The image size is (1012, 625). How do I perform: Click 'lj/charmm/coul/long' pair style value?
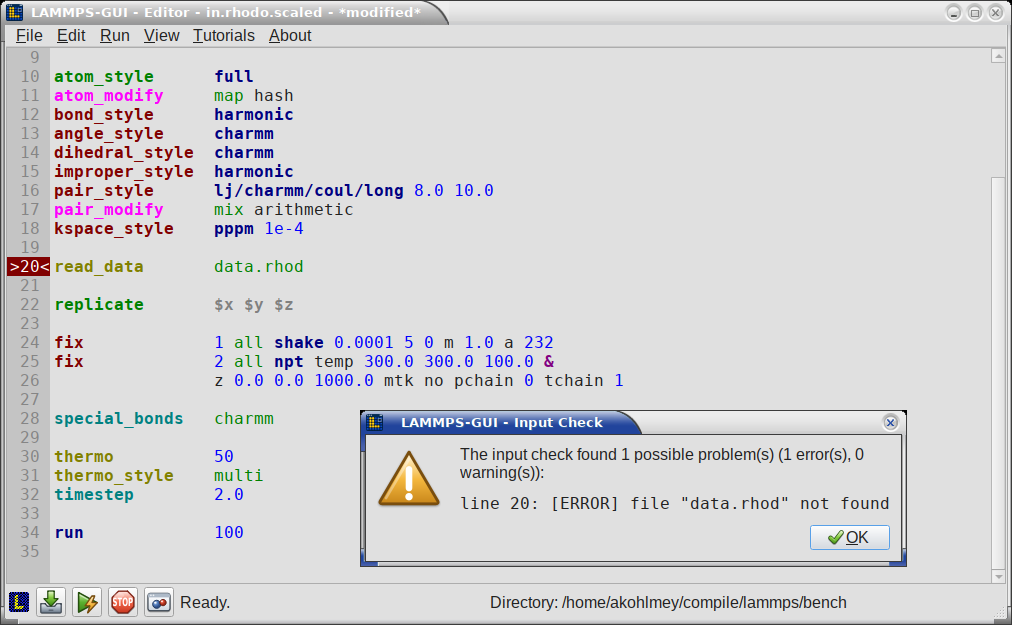click(309, 190)
